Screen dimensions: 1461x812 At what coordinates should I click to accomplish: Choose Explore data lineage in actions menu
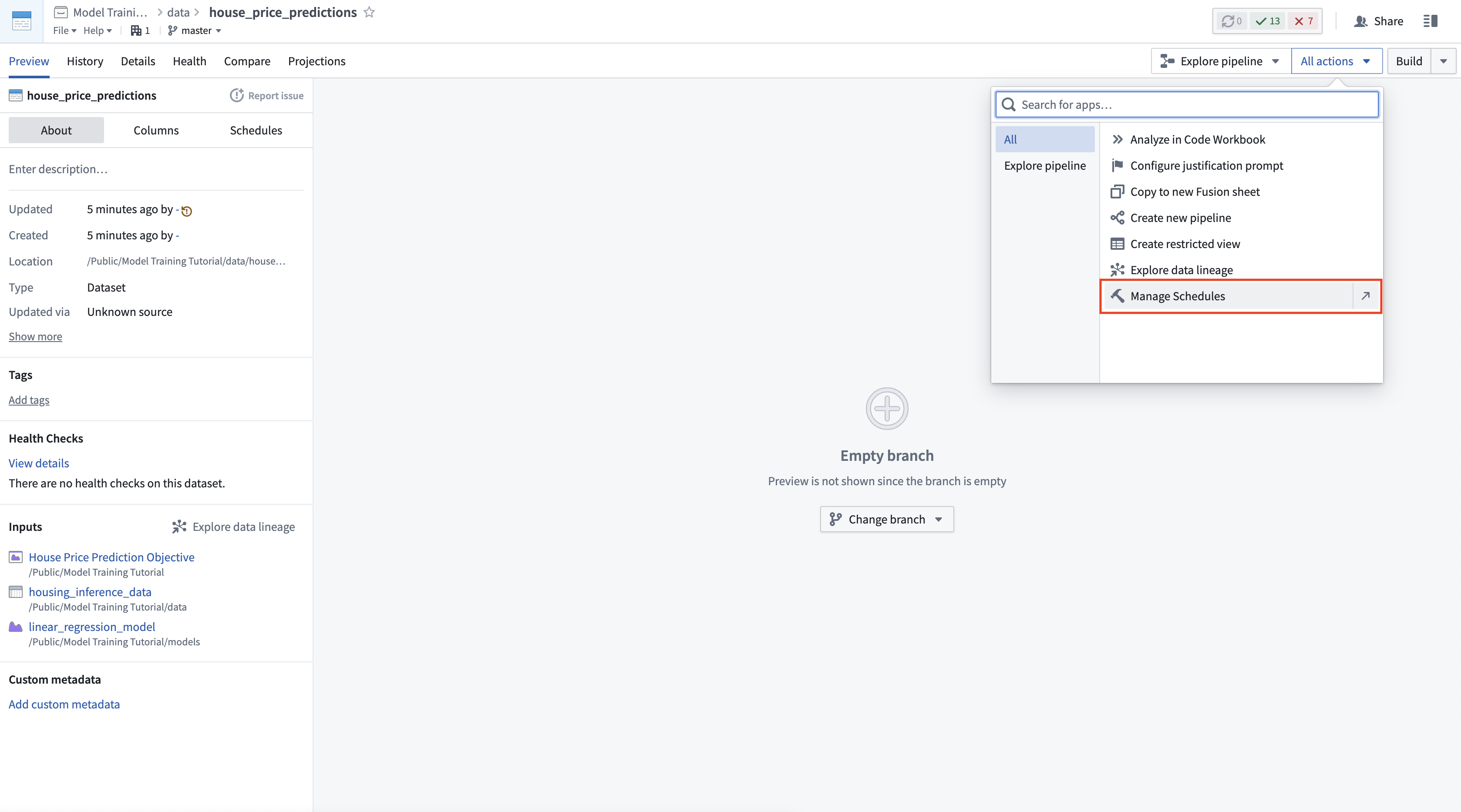pos(1240,270)
